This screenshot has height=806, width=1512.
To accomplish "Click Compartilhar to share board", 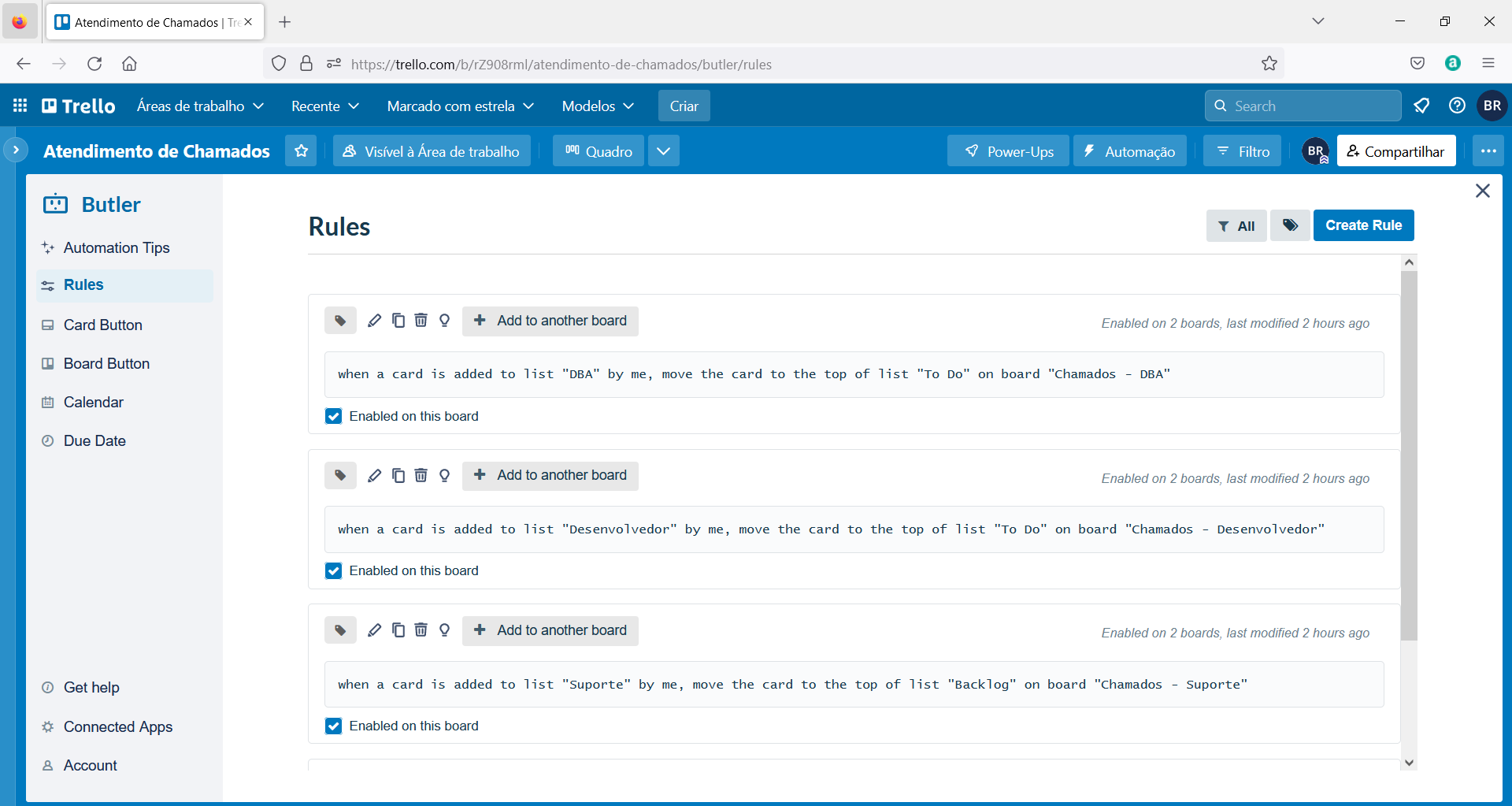I will click(x=1395, y=150).
